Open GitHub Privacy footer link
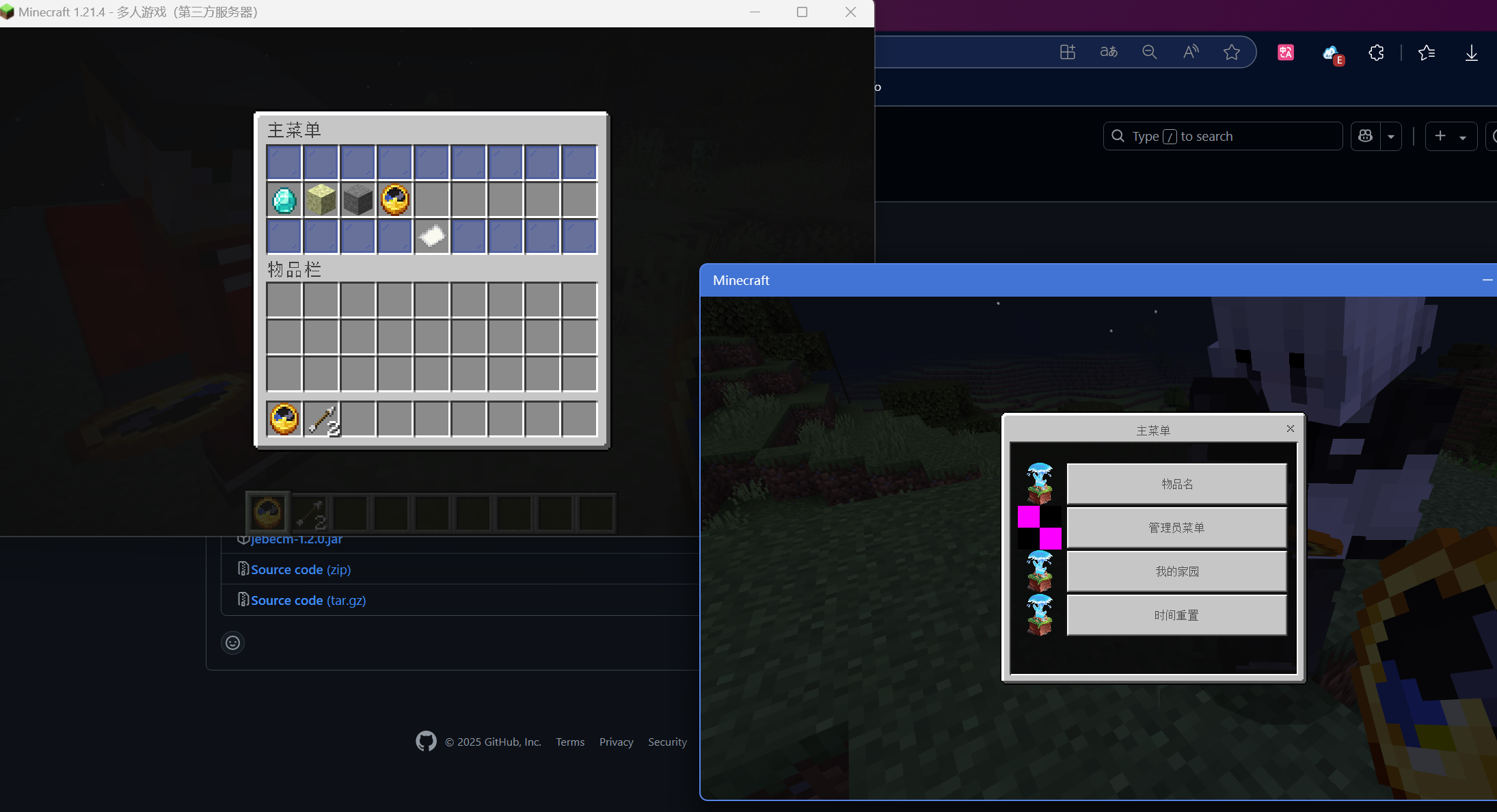Screen dimensions: 1497x812 [x=617, y=742]
